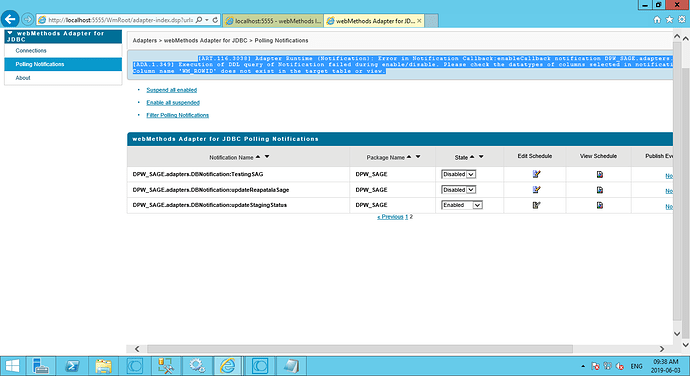Open Server Manager from the taskbar
690x376 pixels.
click(40, 366)
